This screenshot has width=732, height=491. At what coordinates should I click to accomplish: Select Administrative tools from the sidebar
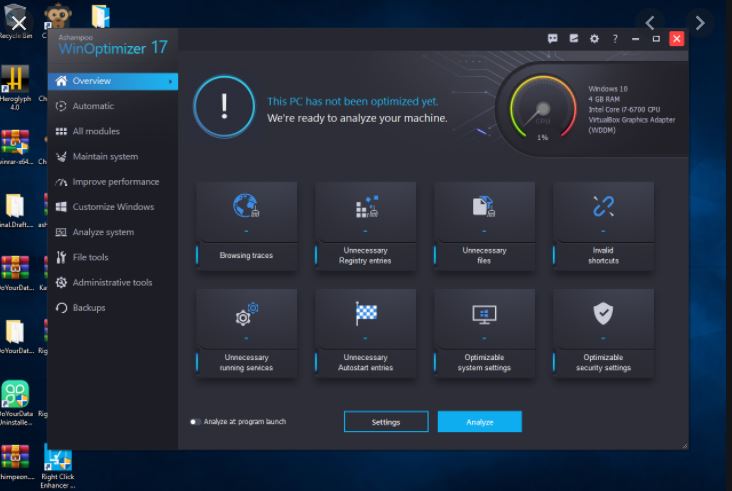[x=112, y=283]
